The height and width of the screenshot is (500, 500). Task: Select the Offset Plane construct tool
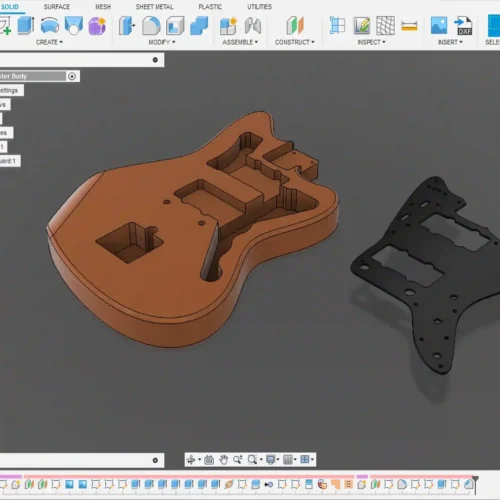pos(295,25)
